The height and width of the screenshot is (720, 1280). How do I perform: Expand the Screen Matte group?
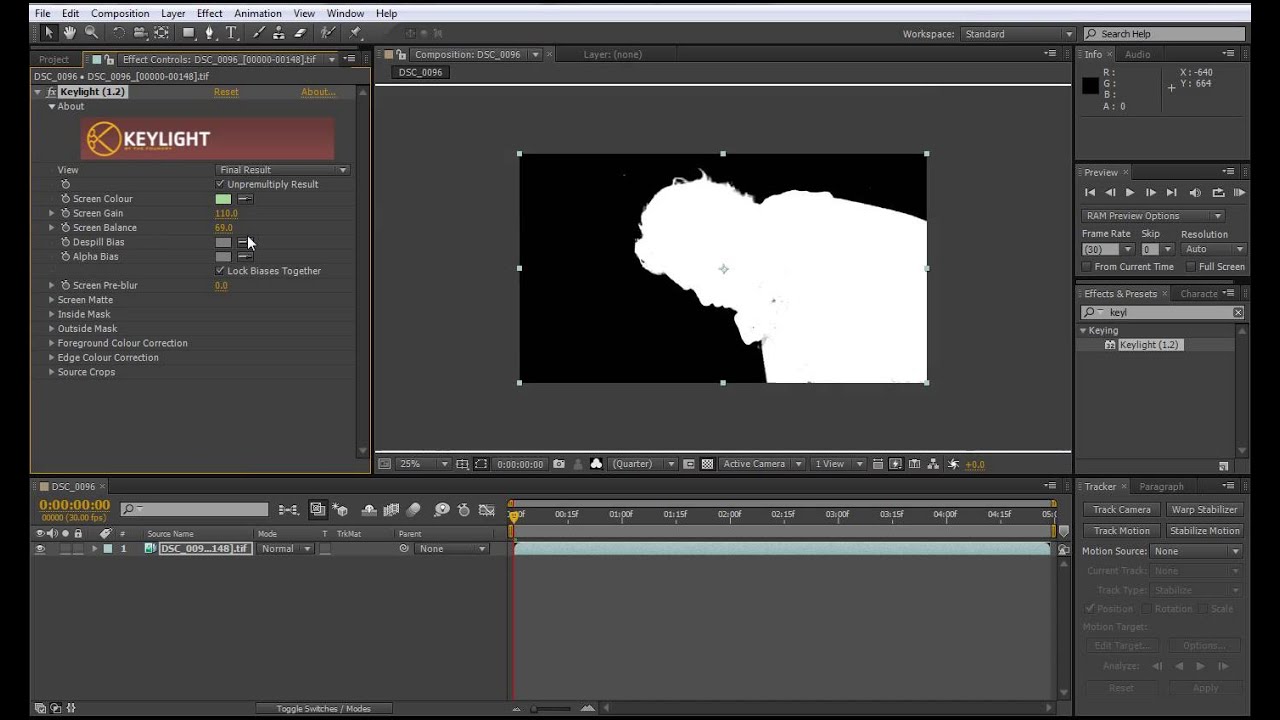[52, 300]
